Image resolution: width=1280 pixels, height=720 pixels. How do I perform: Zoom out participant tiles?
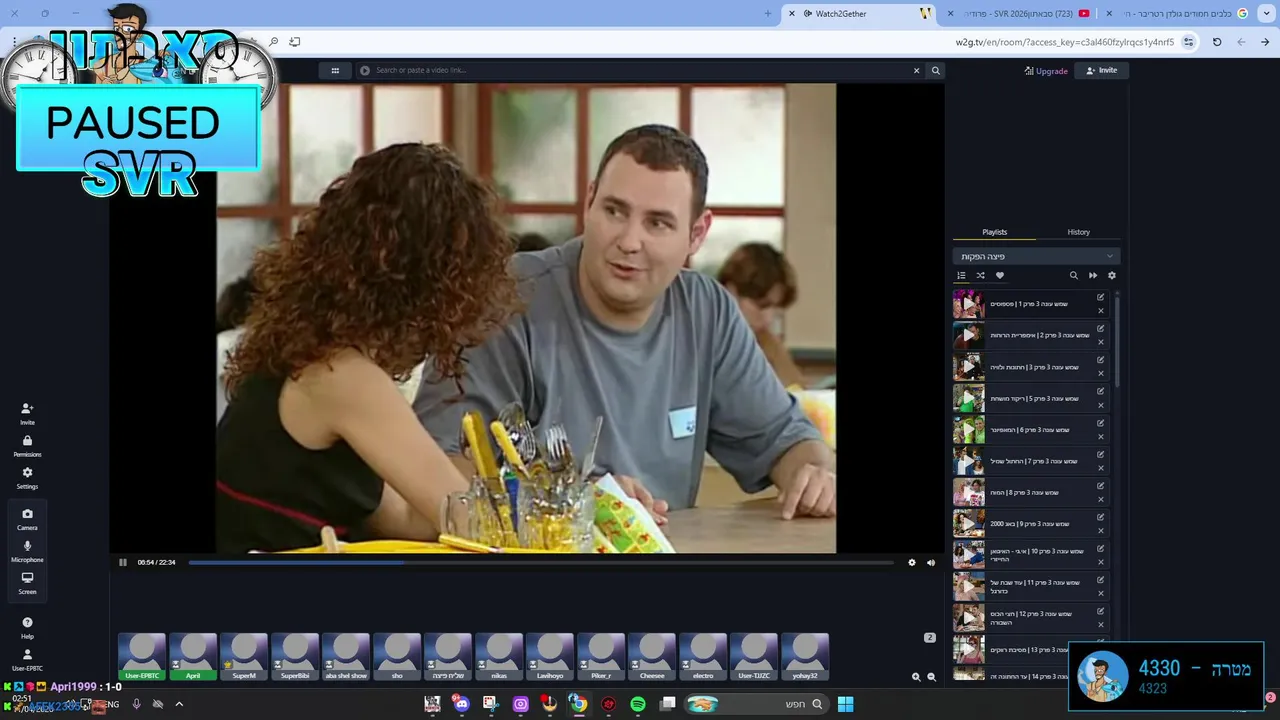coord(931,677)
